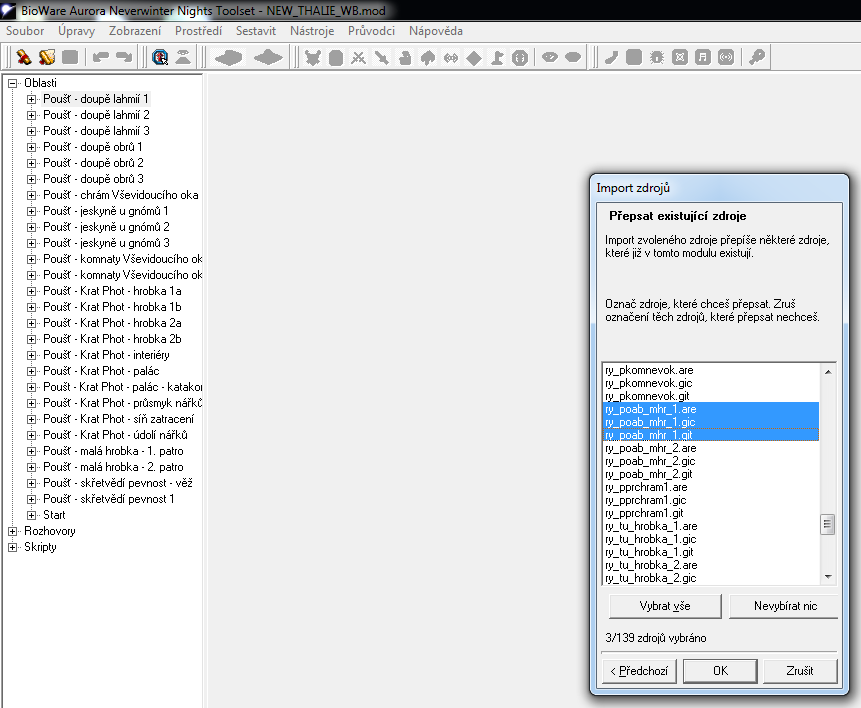
Task: Click the crossed swords toolbar icon
Action: click(358, 57)
